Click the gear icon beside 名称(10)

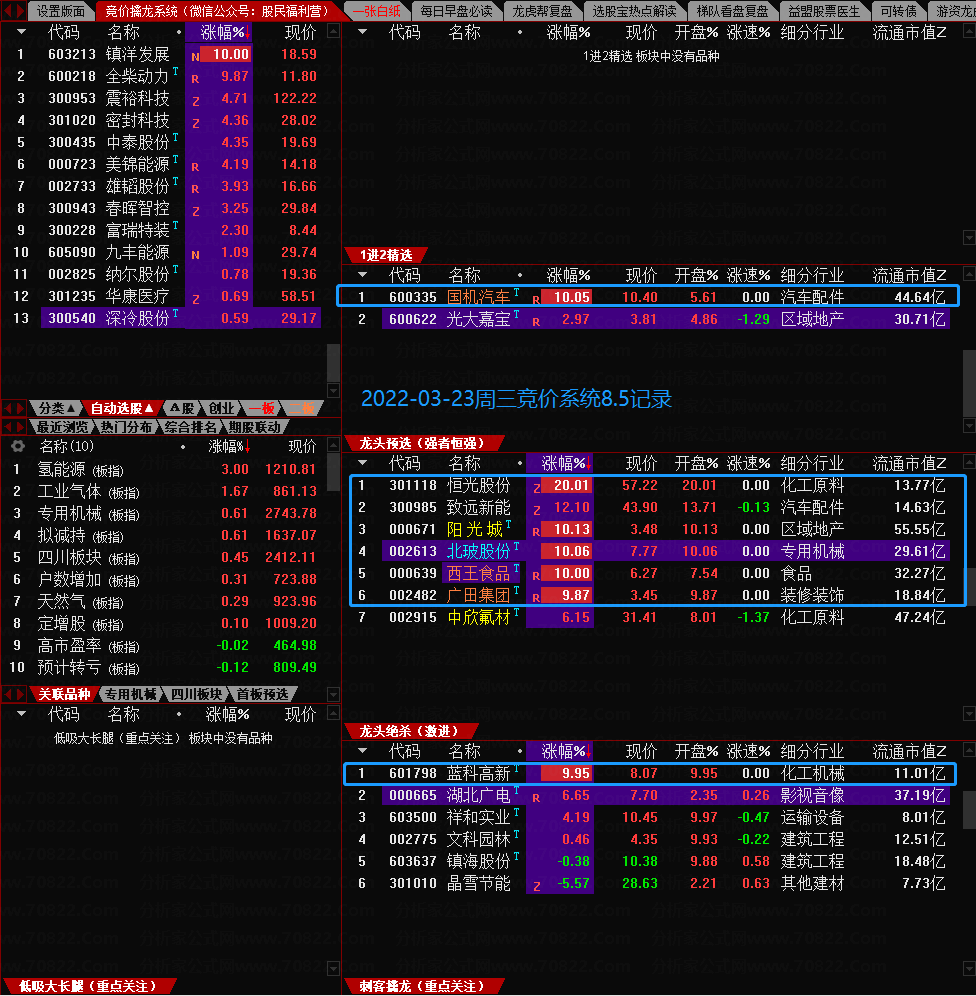coord(17,446)
